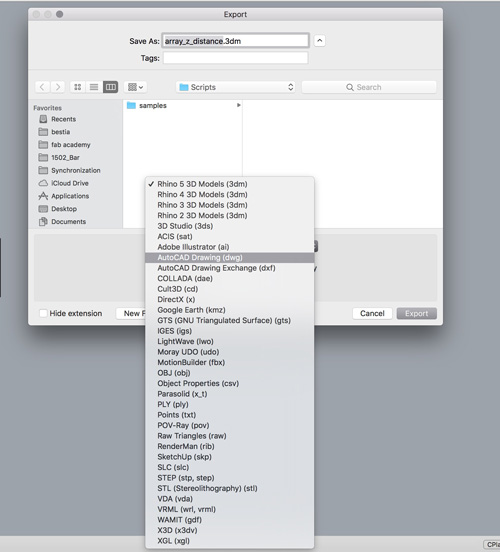Select LightWave (lwo) format

tap(230, 341)
